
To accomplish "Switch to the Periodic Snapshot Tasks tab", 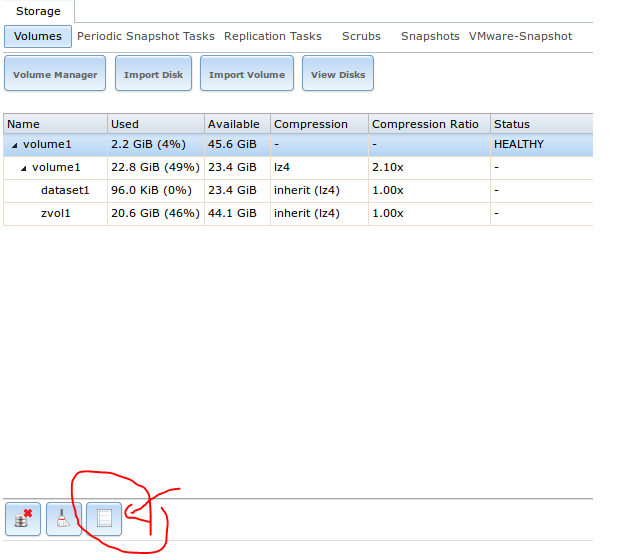I will (x=145, y=36).
